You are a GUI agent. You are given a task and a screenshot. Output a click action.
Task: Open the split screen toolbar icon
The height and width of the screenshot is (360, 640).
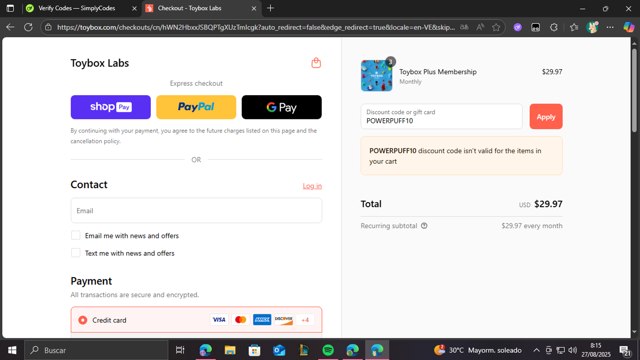(536, 27)
